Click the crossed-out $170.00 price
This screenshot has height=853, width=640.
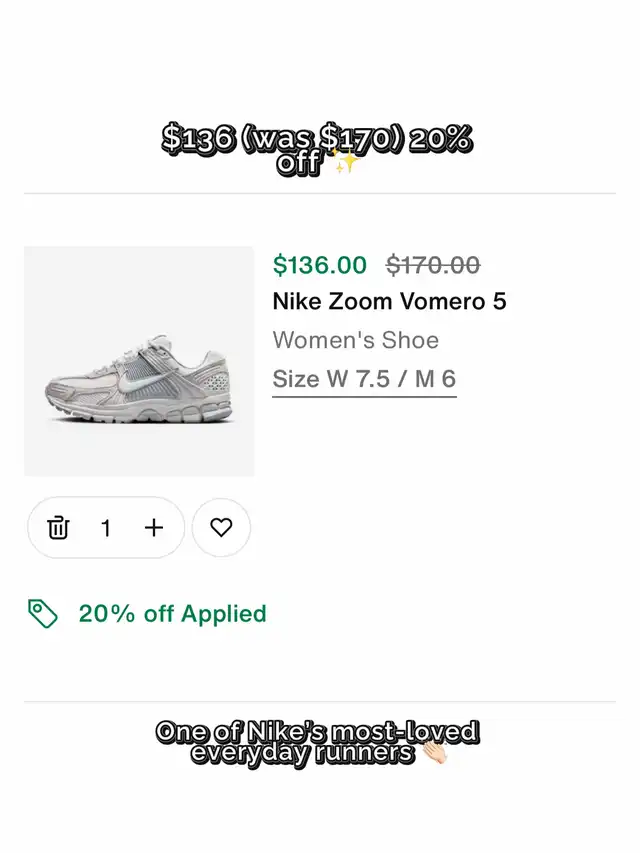(433, 265)
